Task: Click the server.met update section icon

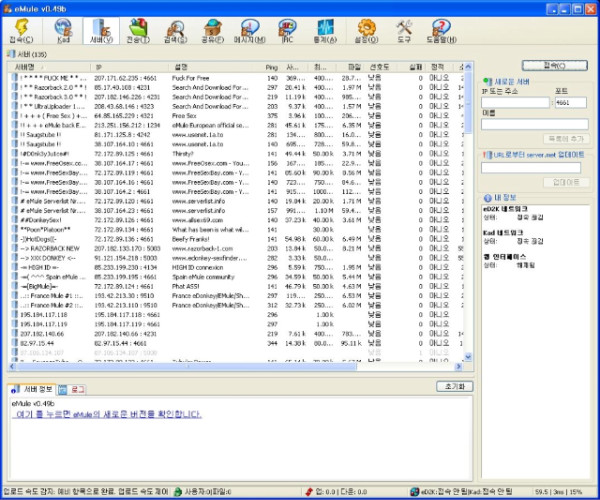Action: click(487, 155)
